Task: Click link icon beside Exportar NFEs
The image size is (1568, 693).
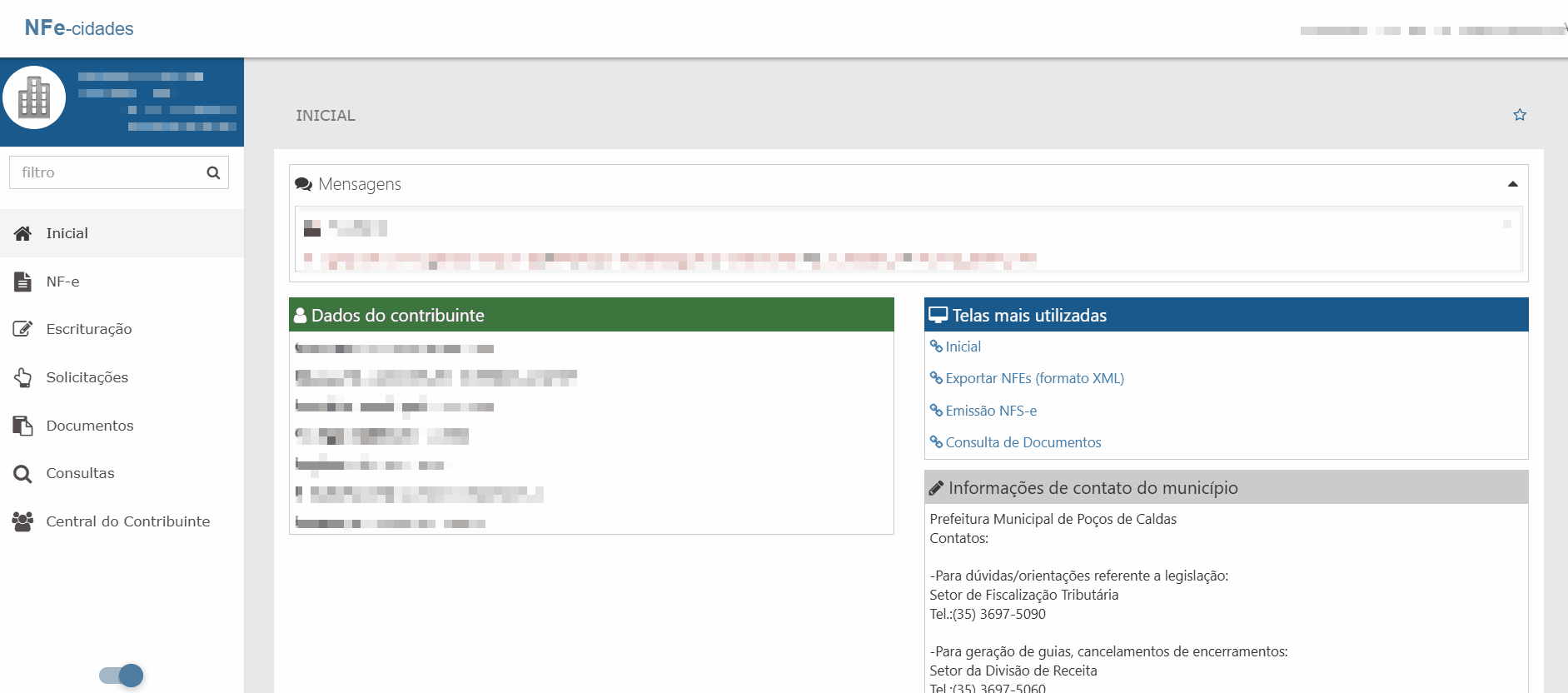Action: pos(937,378)
